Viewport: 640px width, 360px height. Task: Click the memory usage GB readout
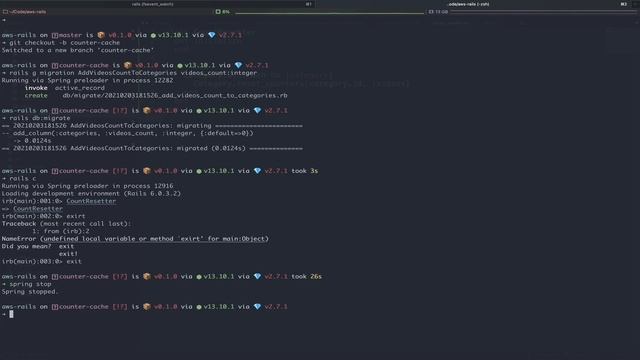point(438,12)
